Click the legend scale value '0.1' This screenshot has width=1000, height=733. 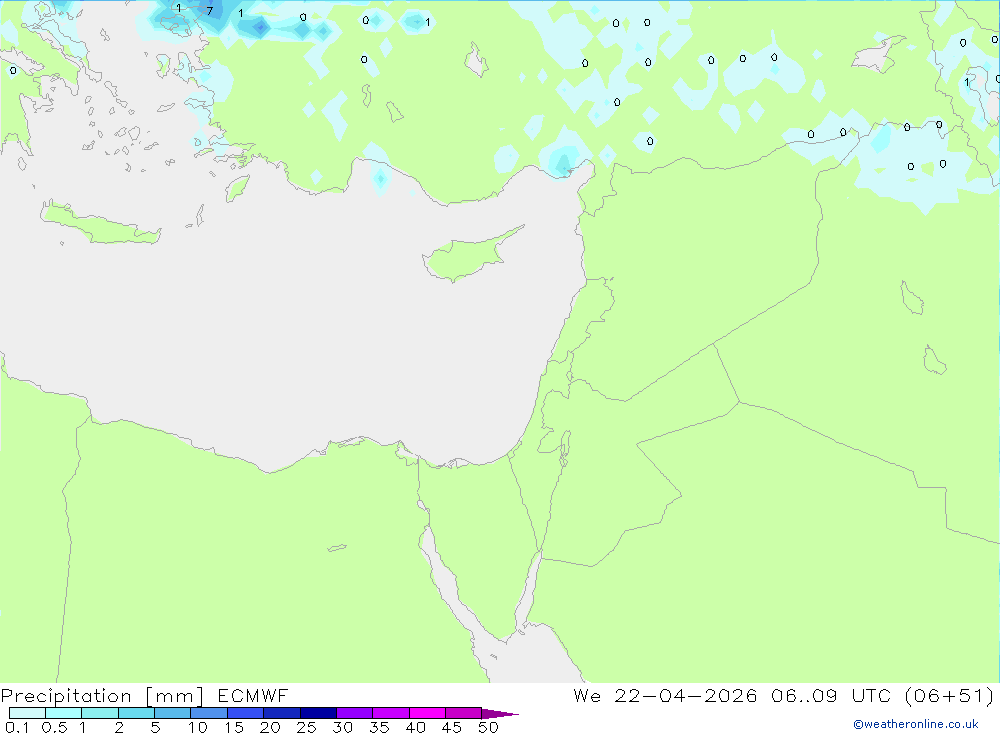(17, 727)
